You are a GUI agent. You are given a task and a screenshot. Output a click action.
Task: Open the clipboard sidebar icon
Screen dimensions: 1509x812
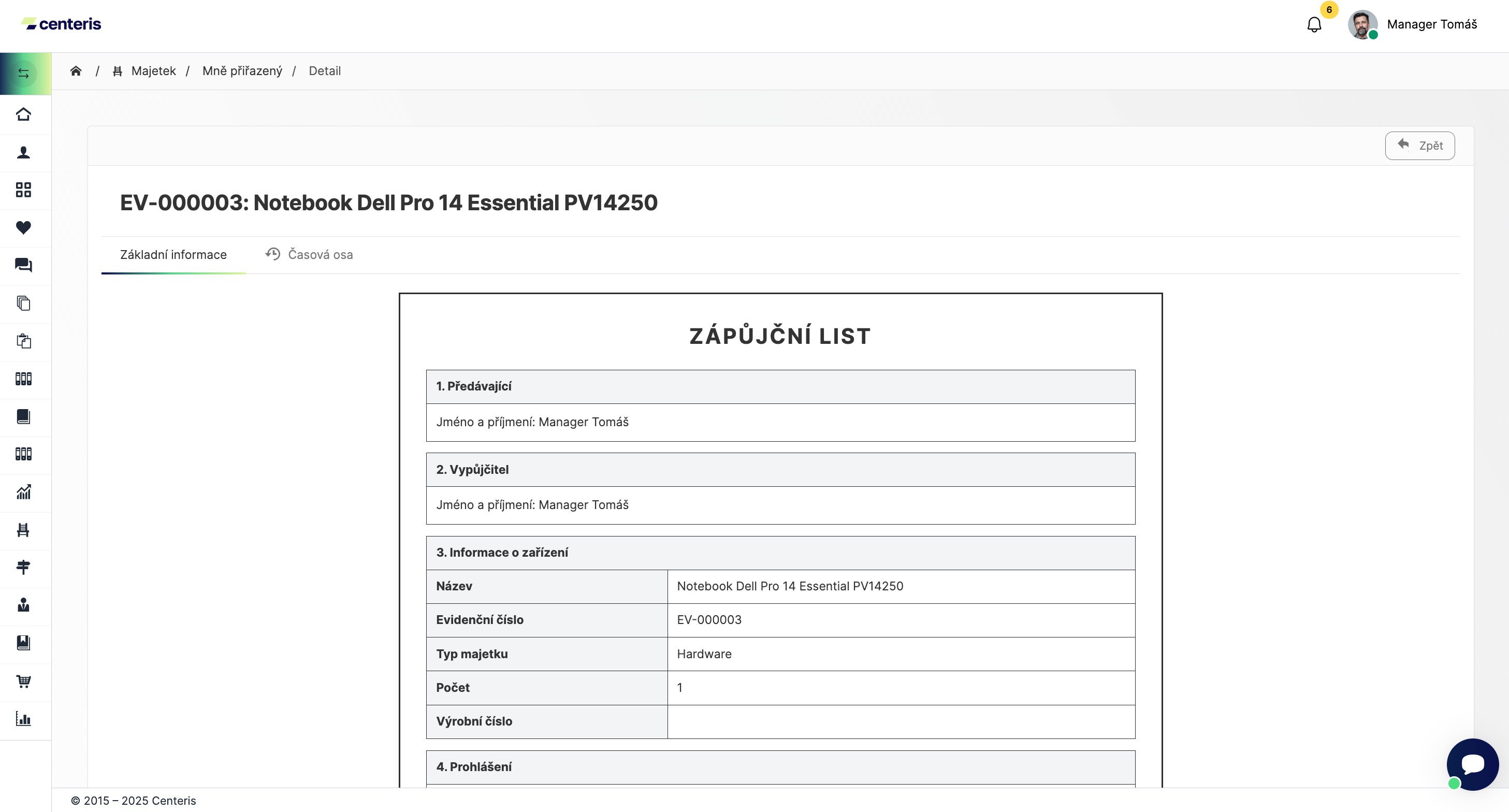click(x=23, y=341)
